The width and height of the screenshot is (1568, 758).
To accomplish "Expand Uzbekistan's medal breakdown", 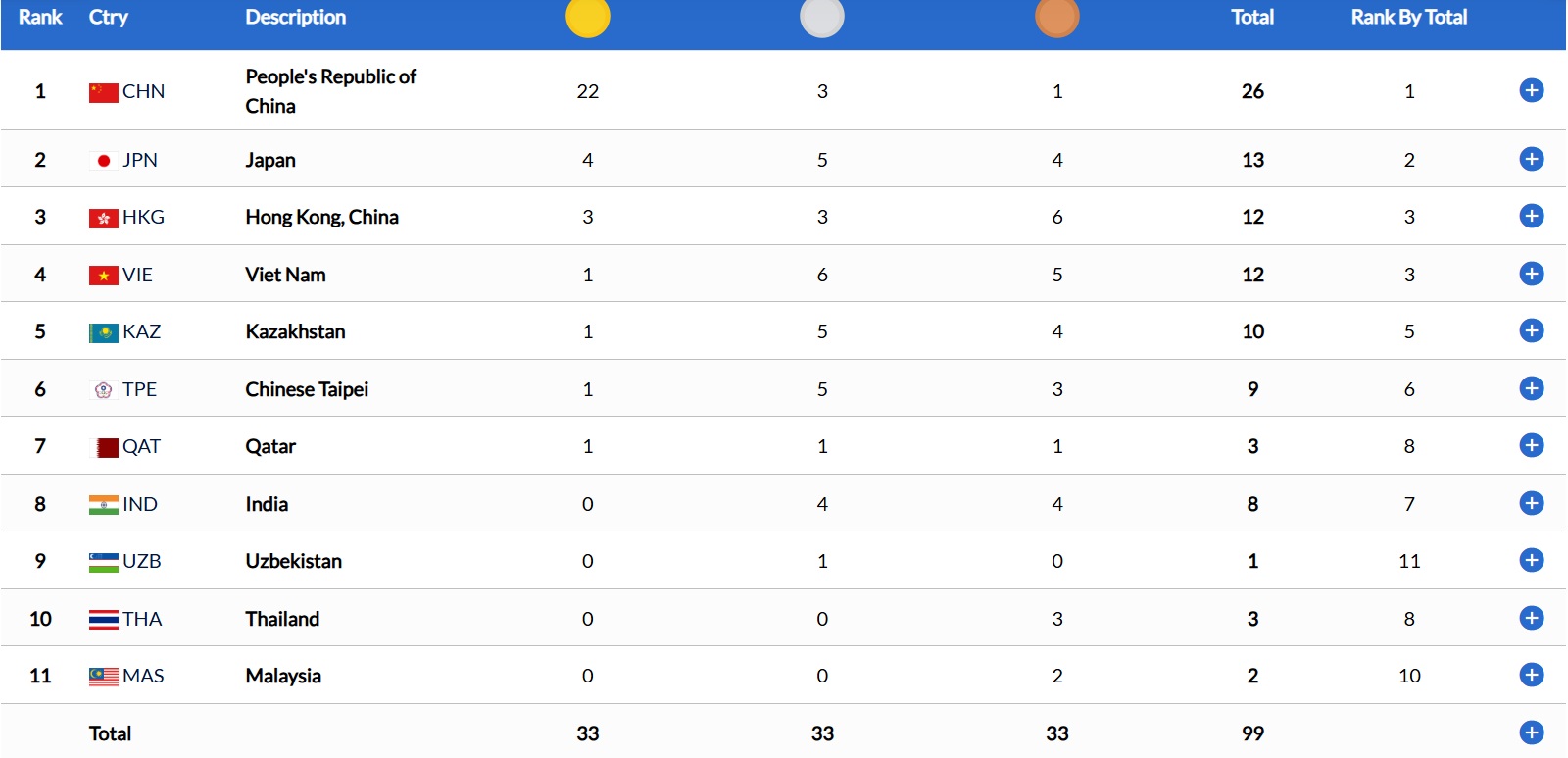I will 1531,560.
